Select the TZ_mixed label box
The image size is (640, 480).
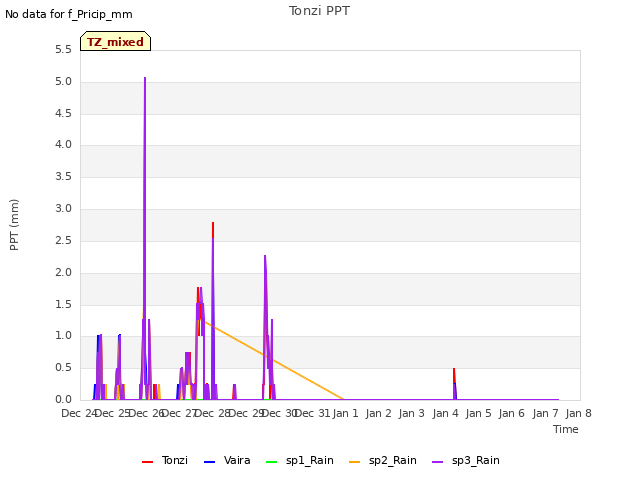pyautogui.click(x=116, y=41)
